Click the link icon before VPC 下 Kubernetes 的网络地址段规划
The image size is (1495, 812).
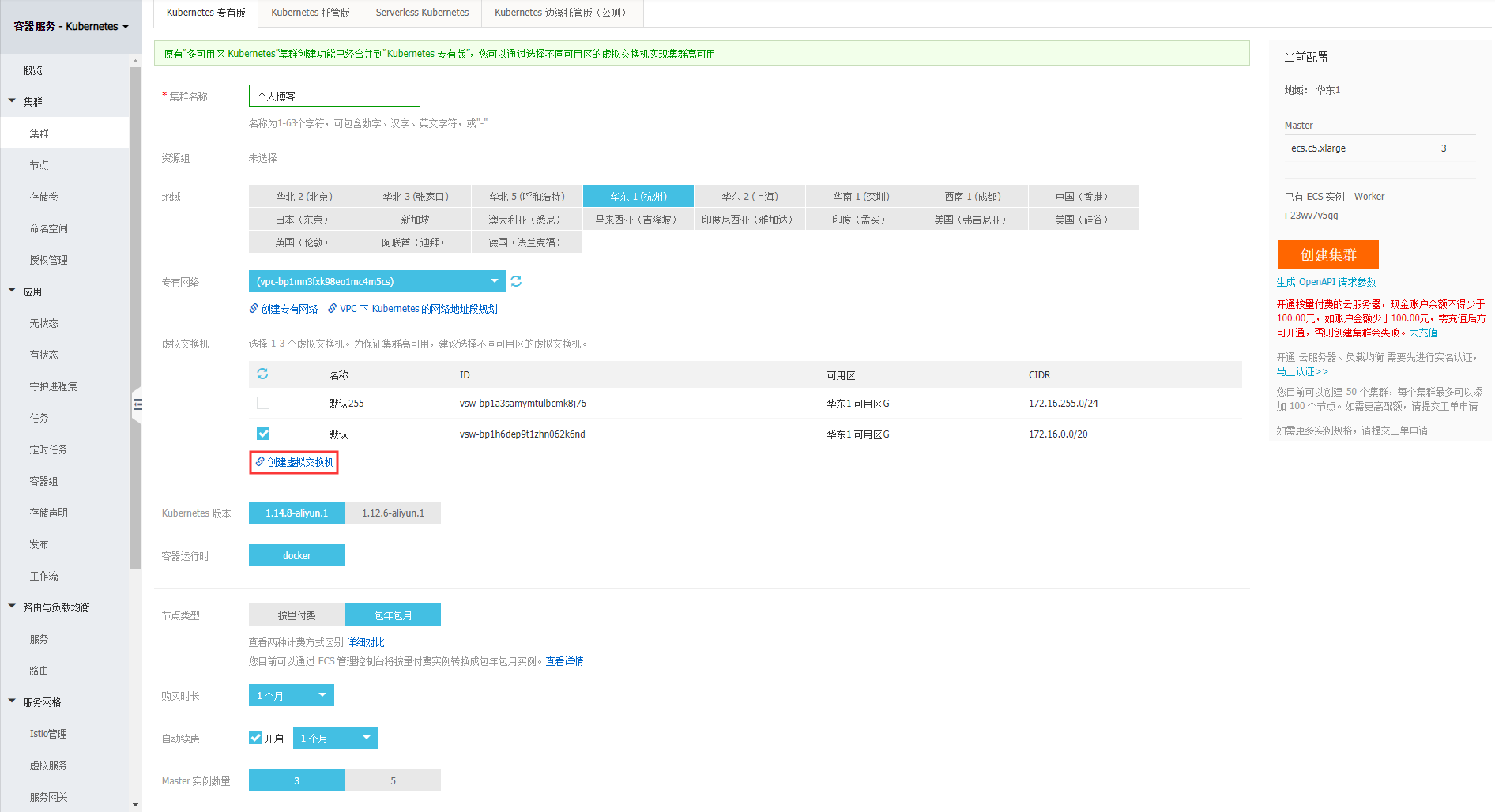[x=333, y=309]
